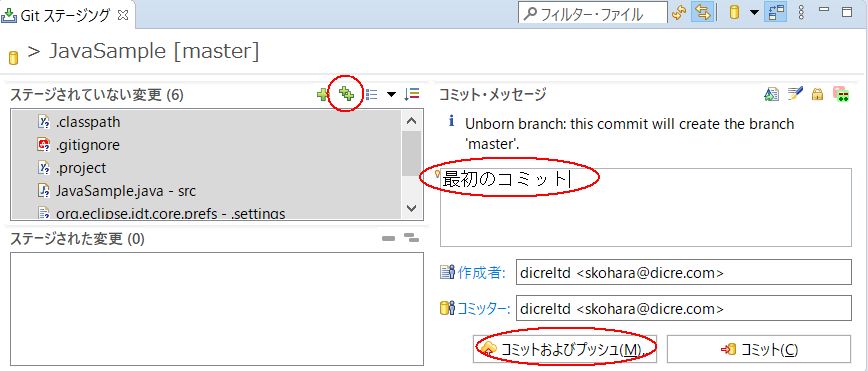The height and width of the screenshot is (371, 868).
Task: Close the Git ステージング tab
Action: pyautogui.click(x=123, y=15)
